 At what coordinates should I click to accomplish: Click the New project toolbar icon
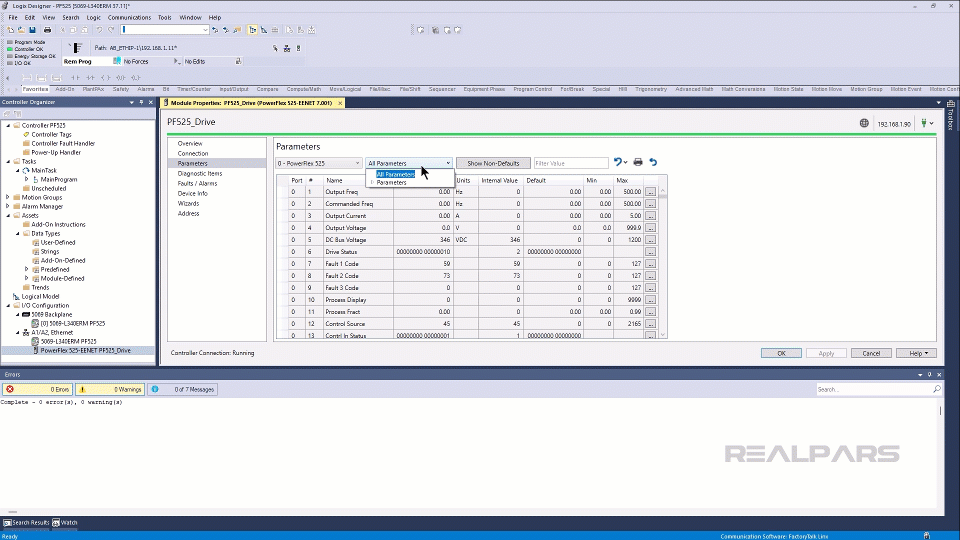coord(10,29)
